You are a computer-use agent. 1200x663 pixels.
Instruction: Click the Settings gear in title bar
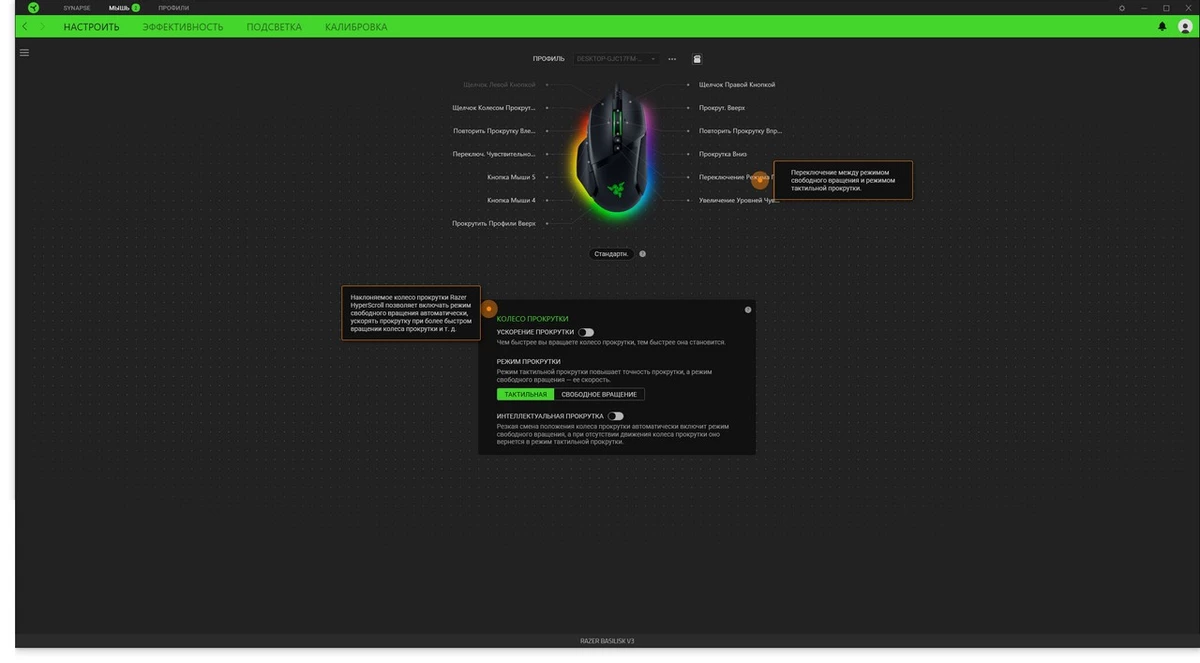[1122, 8]
